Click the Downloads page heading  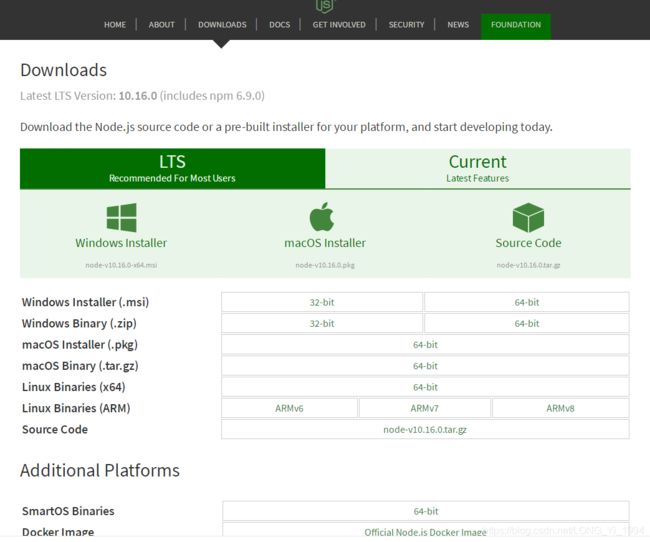point(63,70)
